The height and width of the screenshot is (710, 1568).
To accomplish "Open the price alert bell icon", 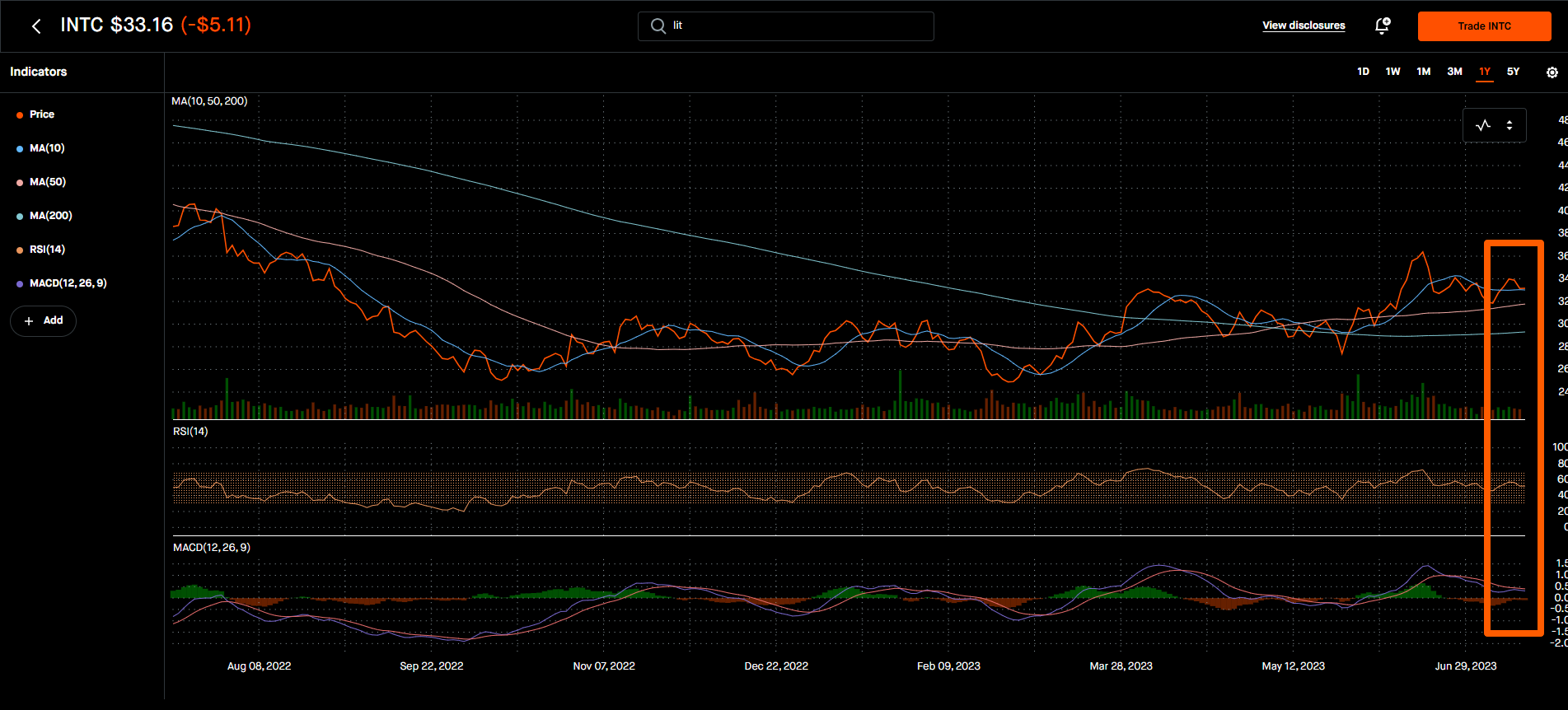I will pos(1383,26).
